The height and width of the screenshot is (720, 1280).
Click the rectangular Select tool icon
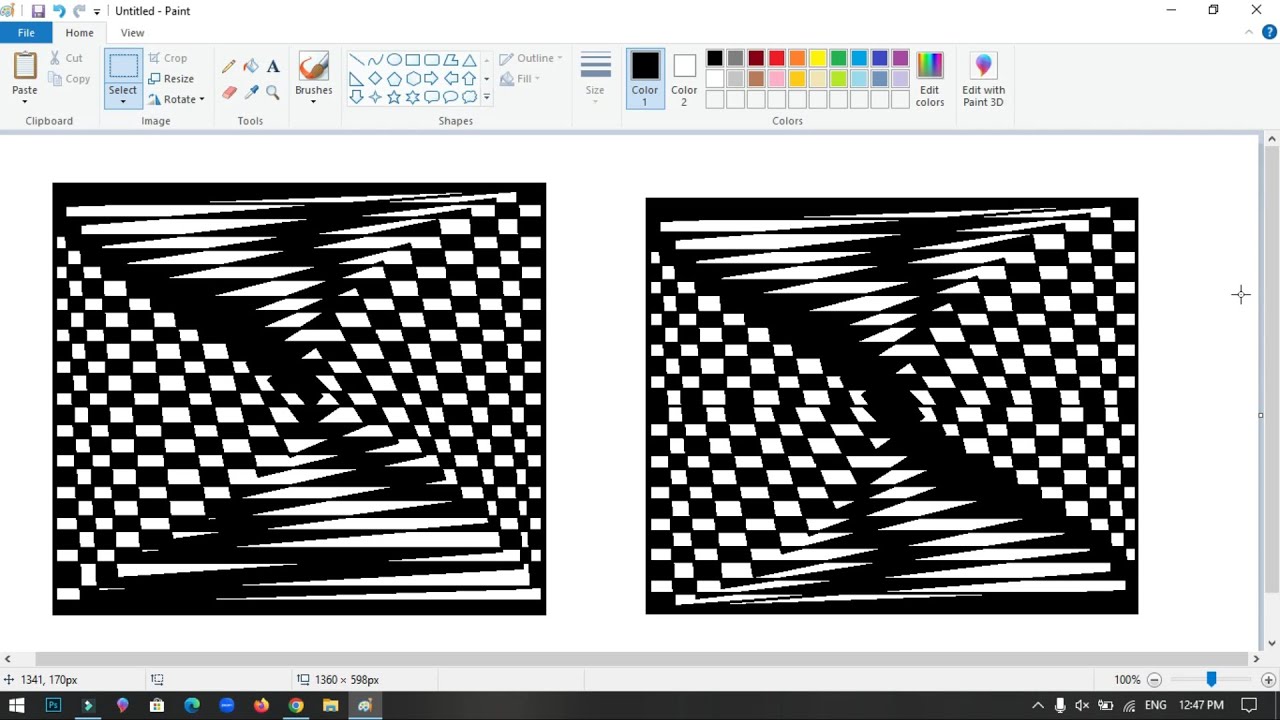point(123,67)
